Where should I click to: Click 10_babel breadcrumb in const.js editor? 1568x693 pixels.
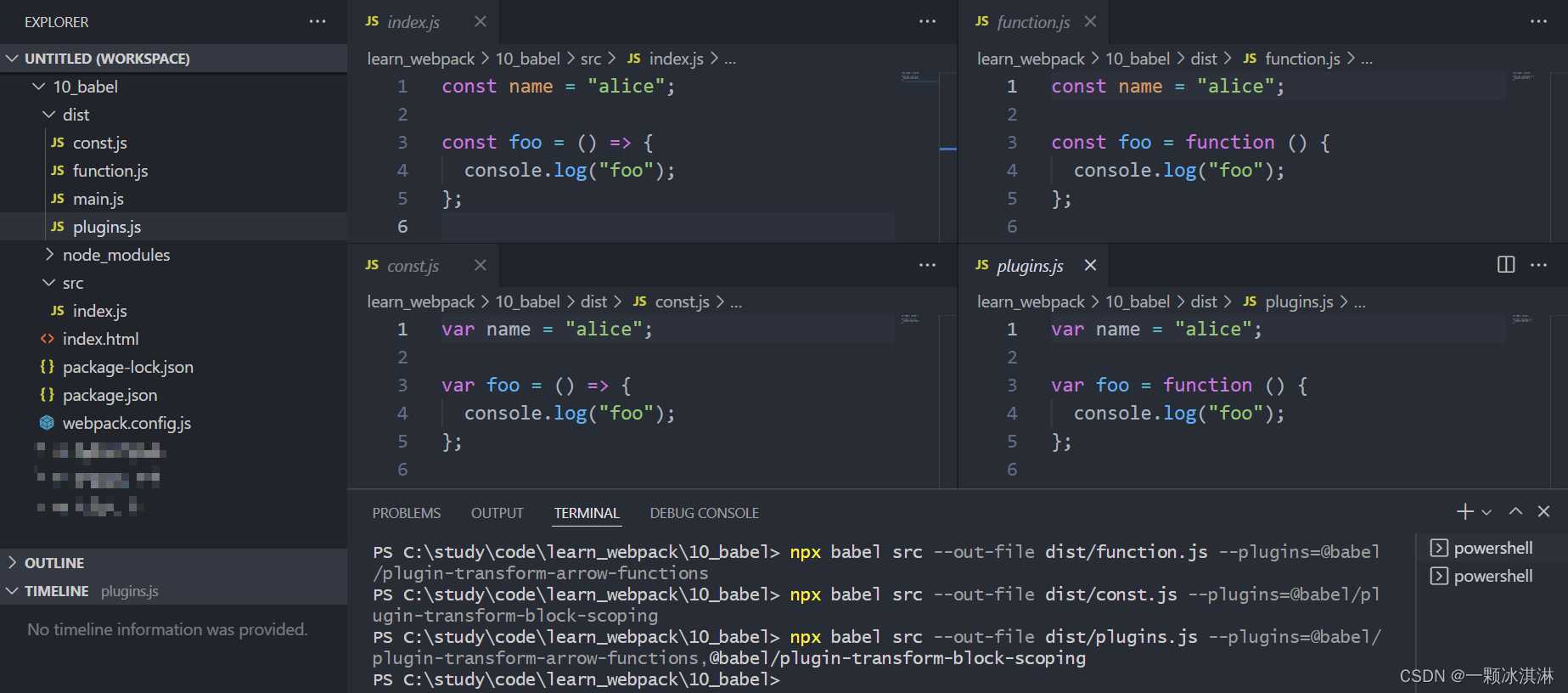pyautogui.click(x=527, y=301)
